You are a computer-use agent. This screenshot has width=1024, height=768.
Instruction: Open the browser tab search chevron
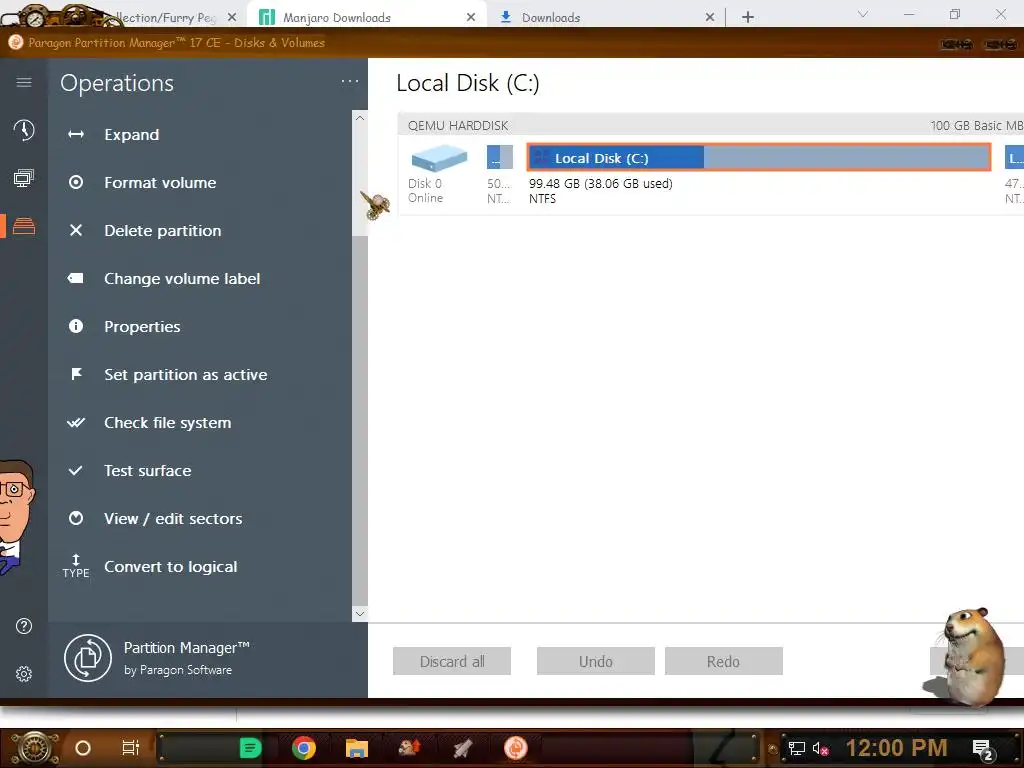point(863,14)
